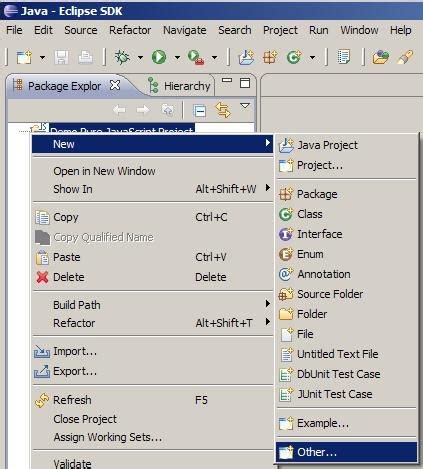This screenshot has height=469, width=423.
Task: Select Class in the New submenu
Action: point(347,214)
